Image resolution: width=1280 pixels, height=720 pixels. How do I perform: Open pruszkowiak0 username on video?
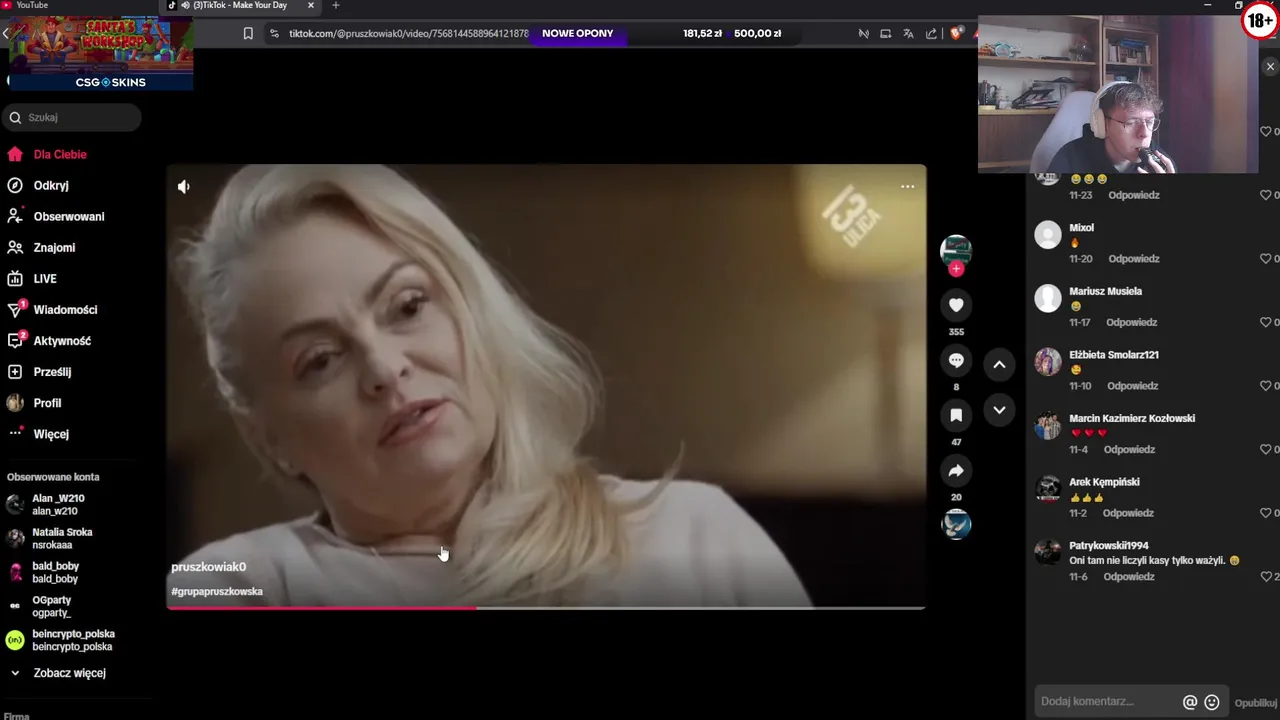[x=208, y=567]
